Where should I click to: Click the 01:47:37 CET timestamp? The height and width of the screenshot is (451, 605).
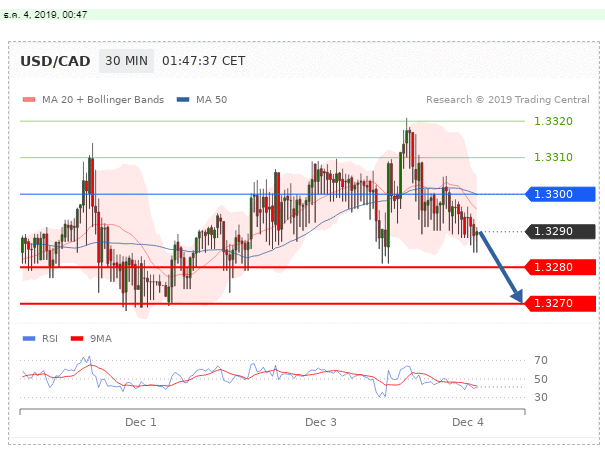click(203, 61)
